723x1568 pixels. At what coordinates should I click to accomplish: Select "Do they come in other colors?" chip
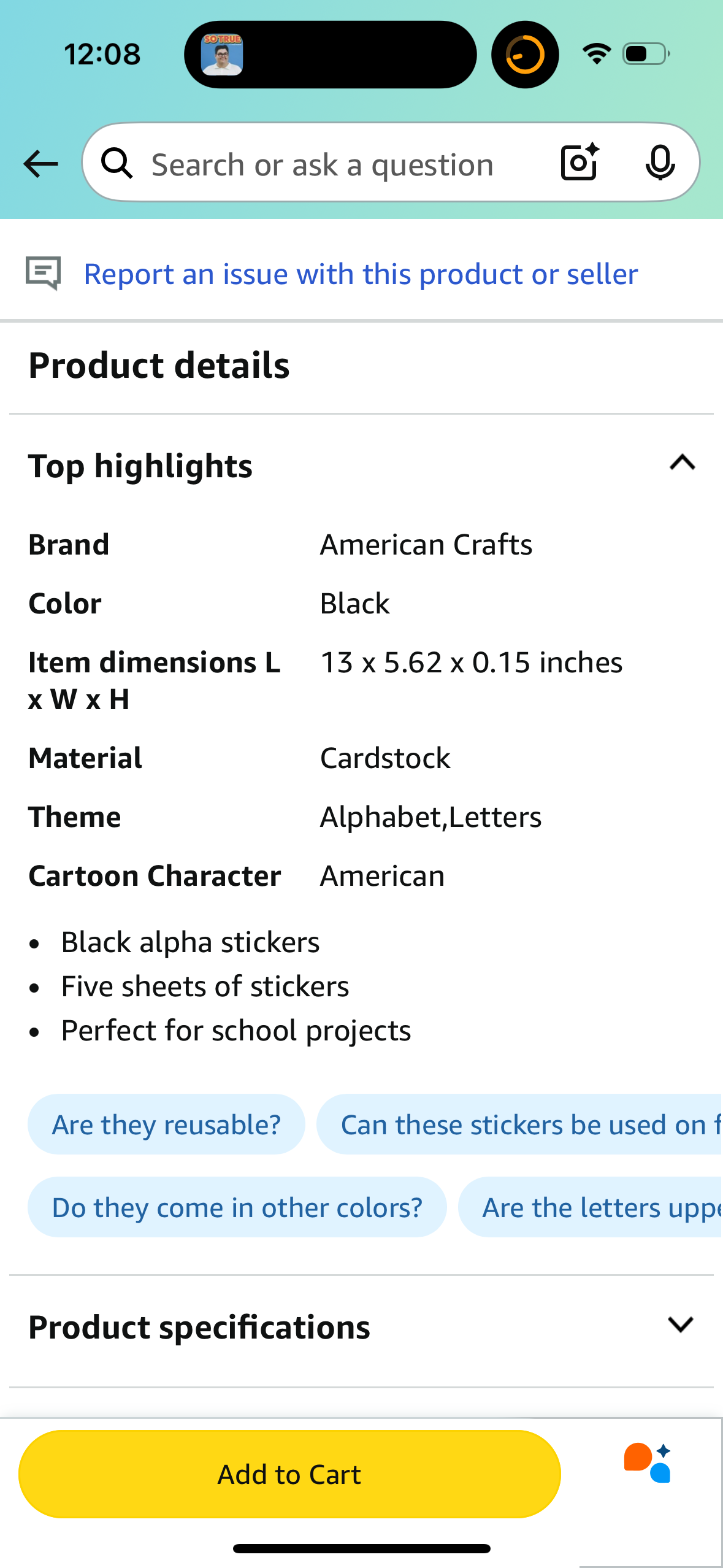[x=237, y=1207]
